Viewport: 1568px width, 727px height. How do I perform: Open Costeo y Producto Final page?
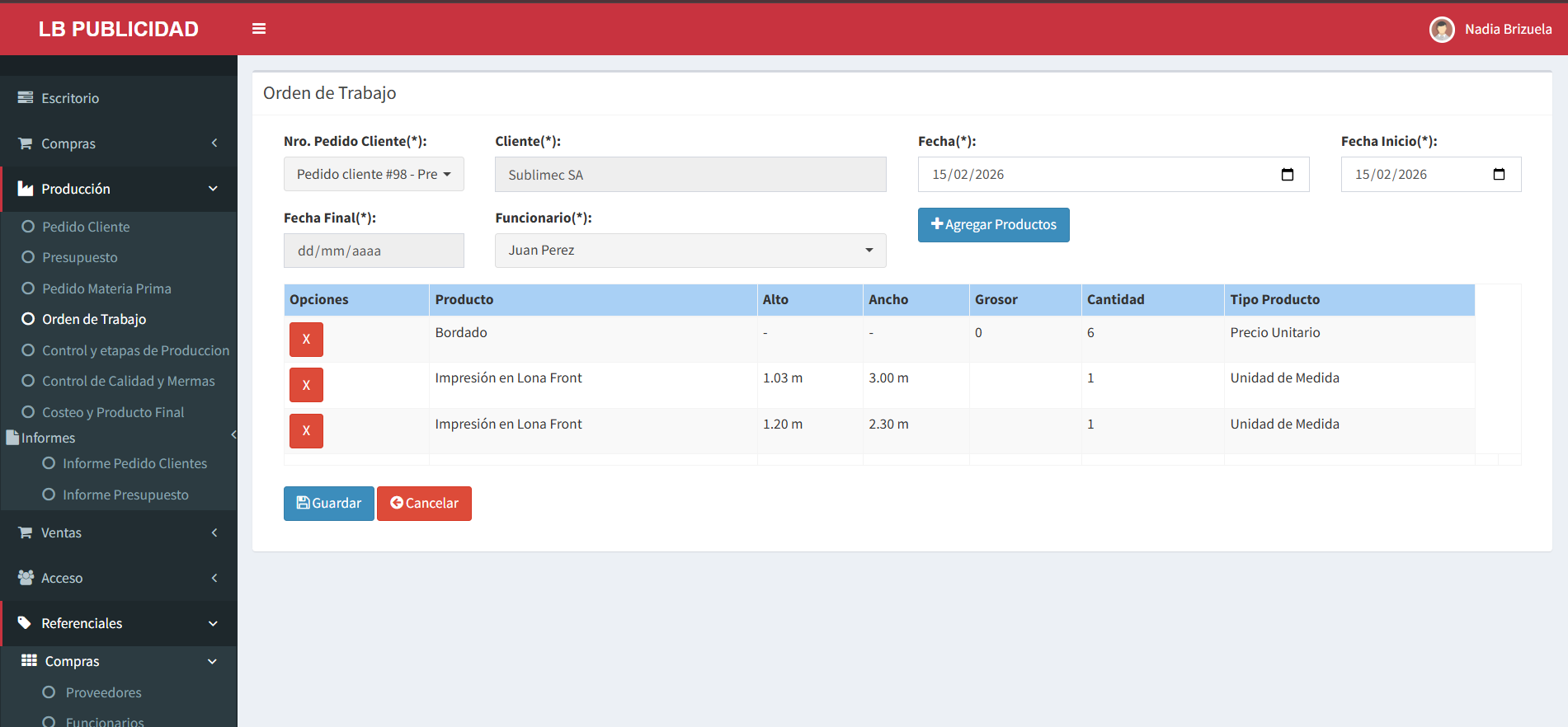point(113,412)
